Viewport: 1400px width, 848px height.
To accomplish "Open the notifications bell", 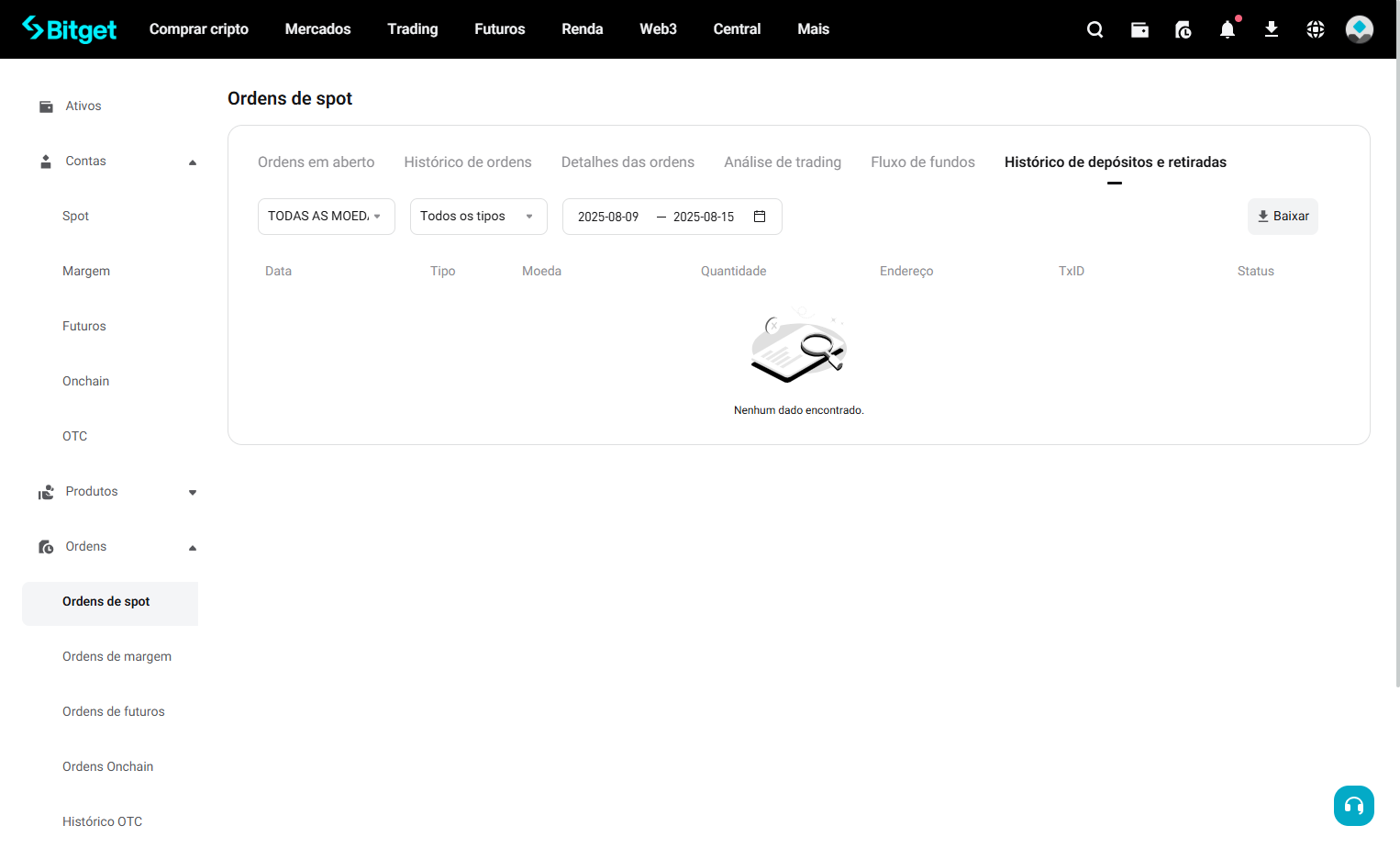I will pyautogui.click(x=1228, y=29).
